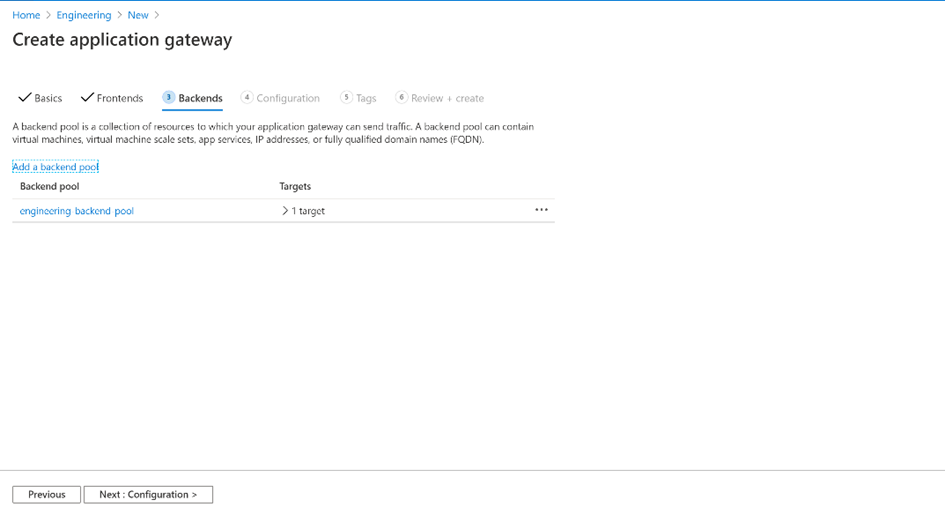945x507 pixels.
Task: Click the checkmark icon beside Basics
Action: tap(25, 98)
